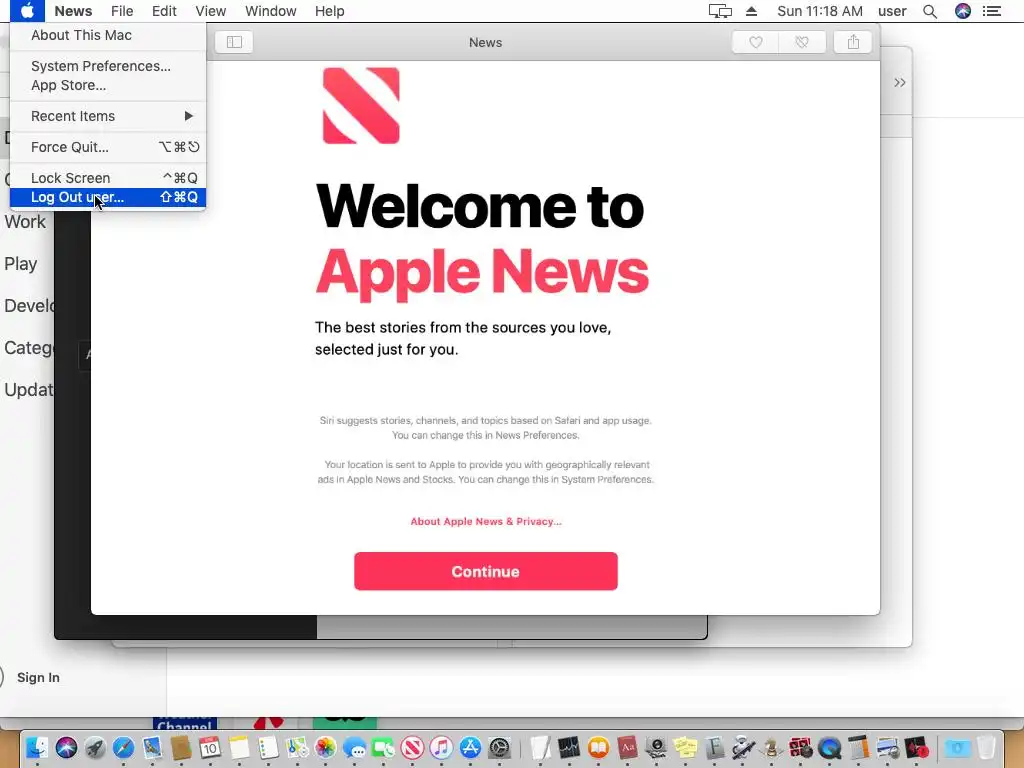Click the red Apple News logo
Viewport: 1024px width, 768px height.
point(361,106)
